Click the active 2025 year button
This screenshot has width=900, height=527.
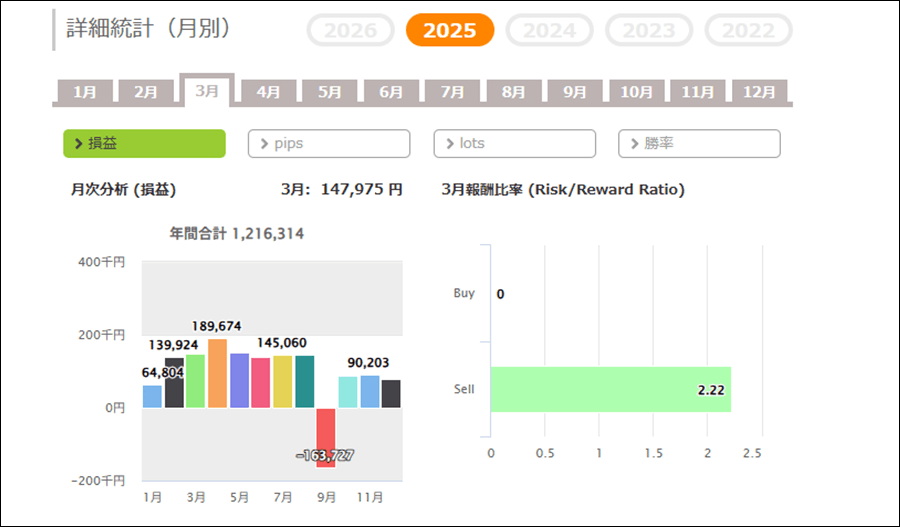pos(450,30)
